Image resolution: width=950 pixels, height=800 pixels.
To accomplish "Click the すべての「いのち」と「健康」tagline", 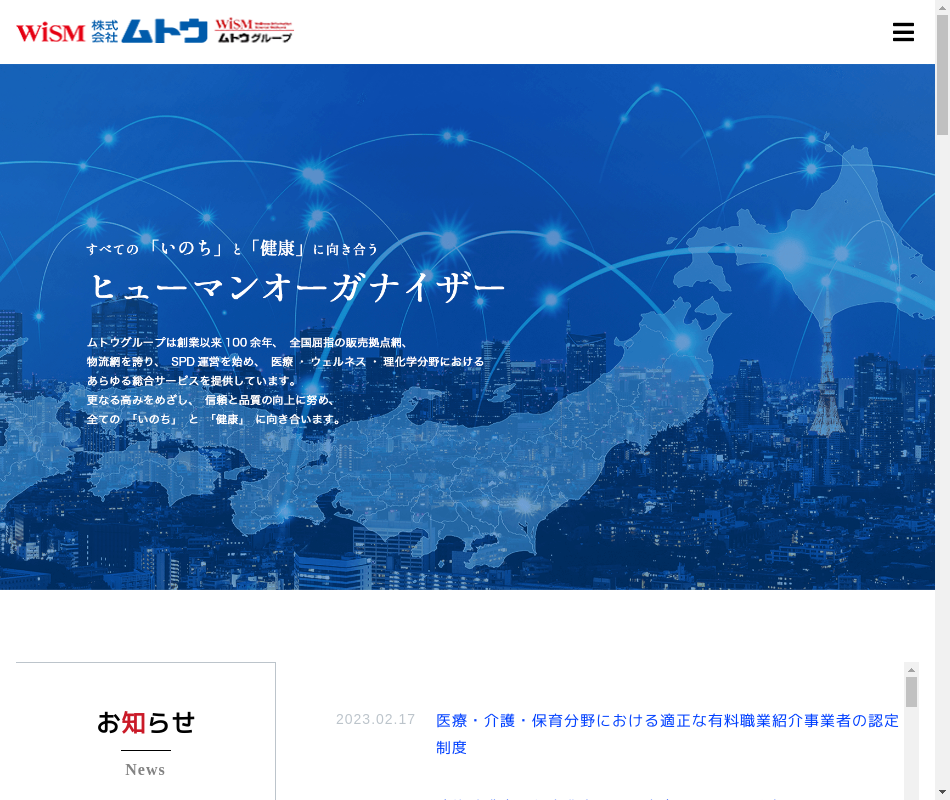I will 232,248.
